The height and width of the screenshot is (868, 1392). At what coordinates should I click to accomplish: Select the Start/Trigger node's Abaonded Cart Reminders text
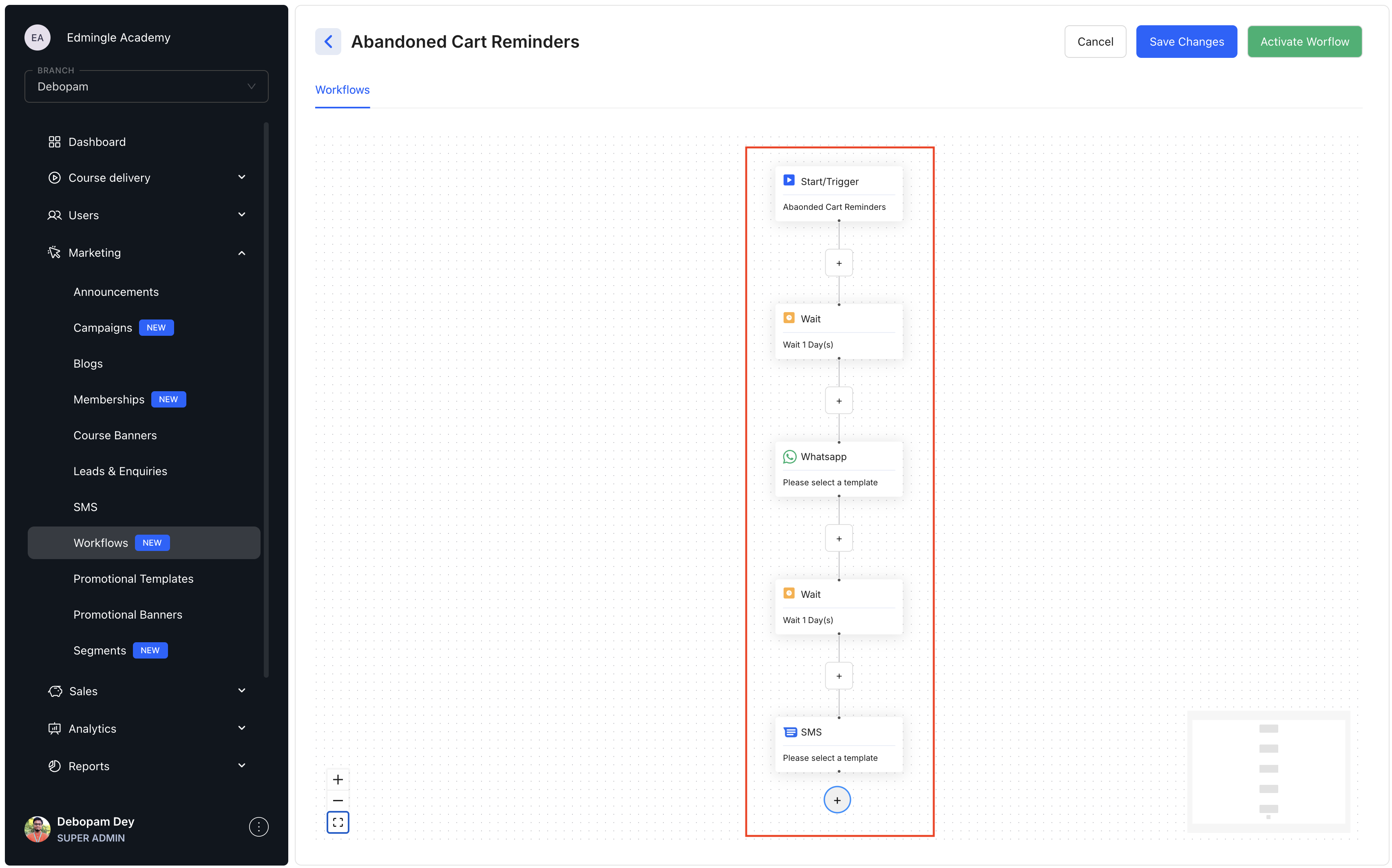pos(834,207)
